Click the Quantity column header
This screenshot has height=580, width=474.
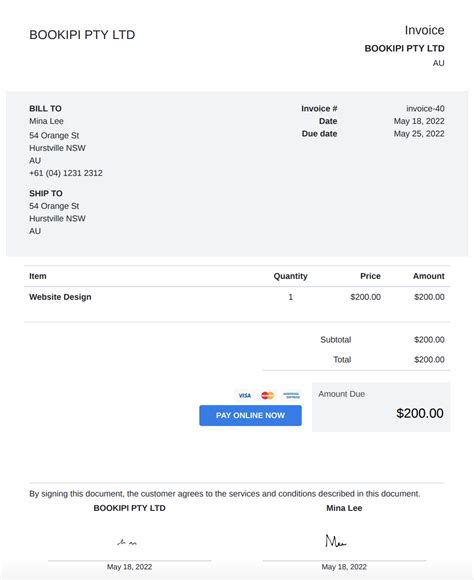290,276
